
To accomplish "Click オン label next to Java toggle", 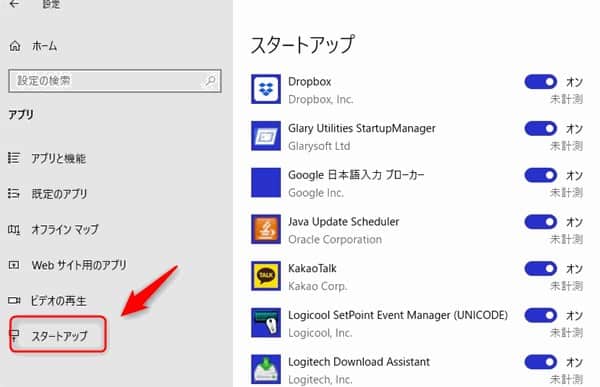I will pos(574,222).
